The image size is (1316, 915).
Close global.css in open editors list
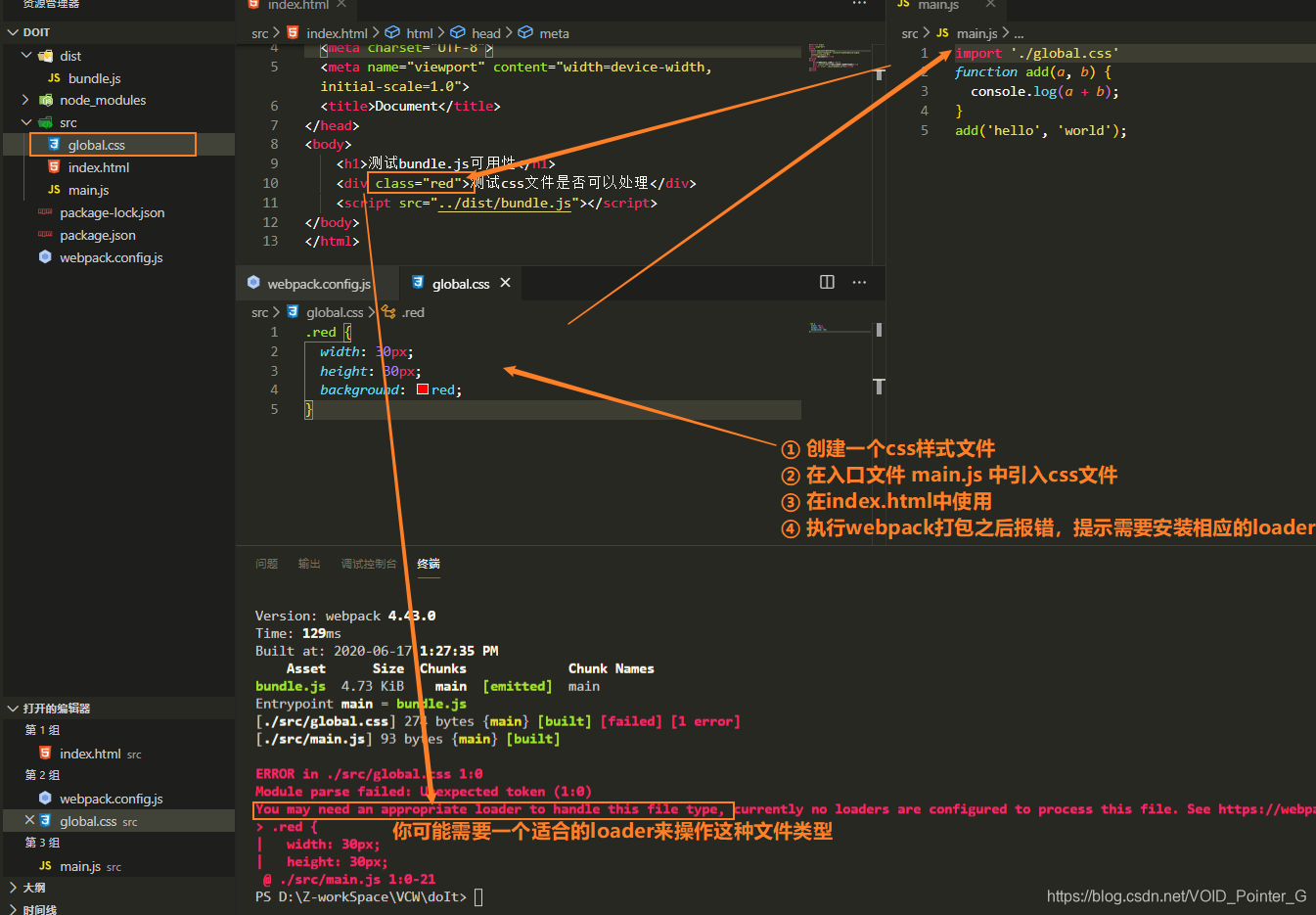[x=29, y=821]
